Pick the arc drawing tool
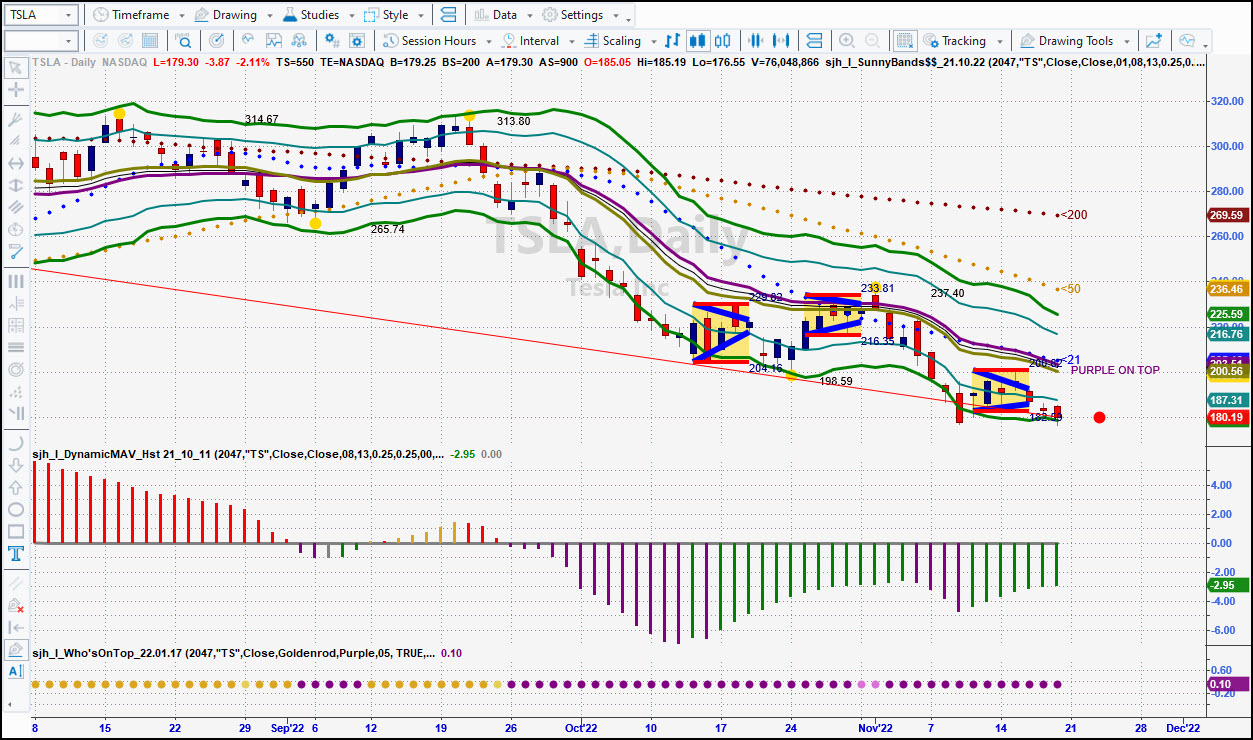Image resolution: width=1253 pixels, height=740 pixels. [15, 443]
